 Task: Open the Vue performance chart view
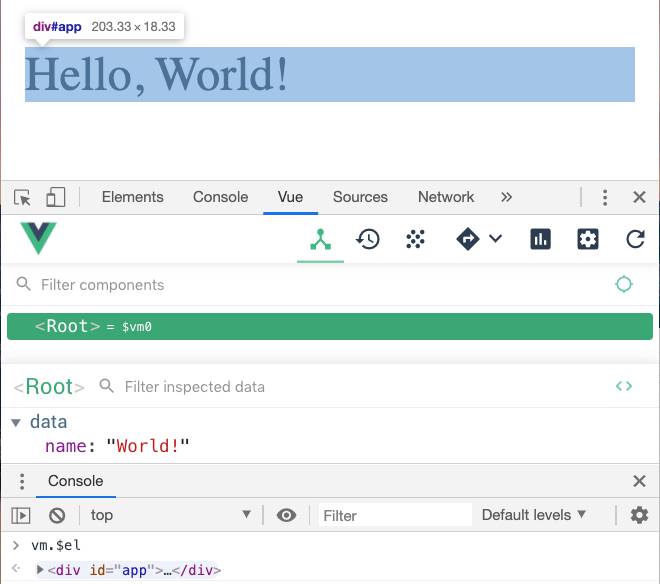[540, 240]
